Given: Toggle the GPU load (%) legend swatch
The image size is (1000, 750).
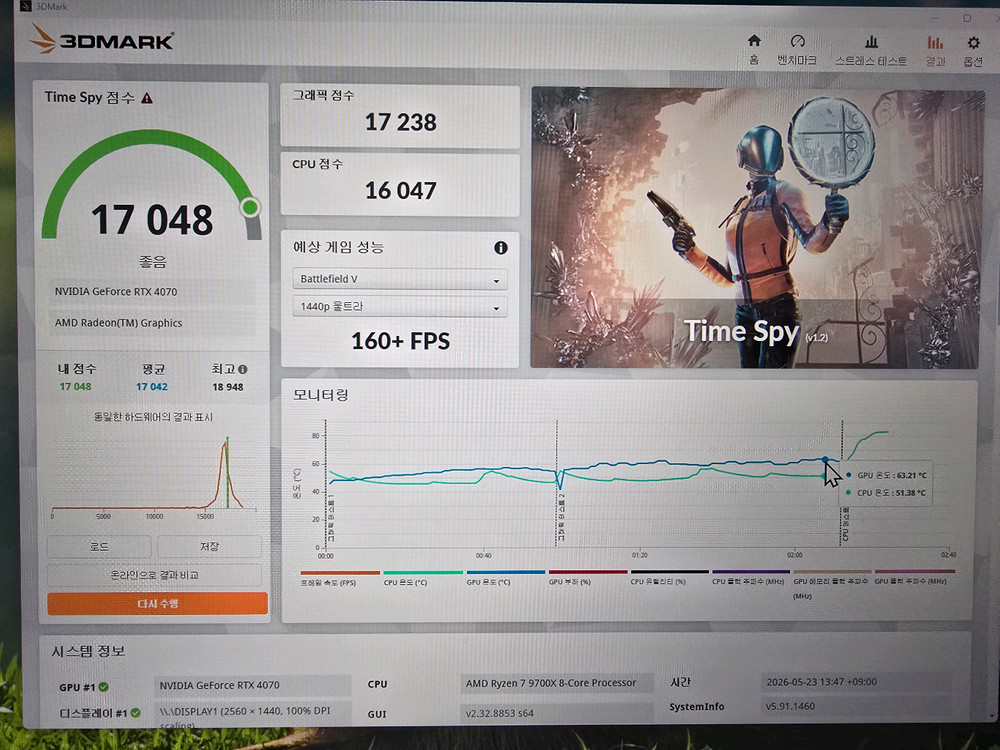Looking at the screenshot, I should (x=587, y=572).
